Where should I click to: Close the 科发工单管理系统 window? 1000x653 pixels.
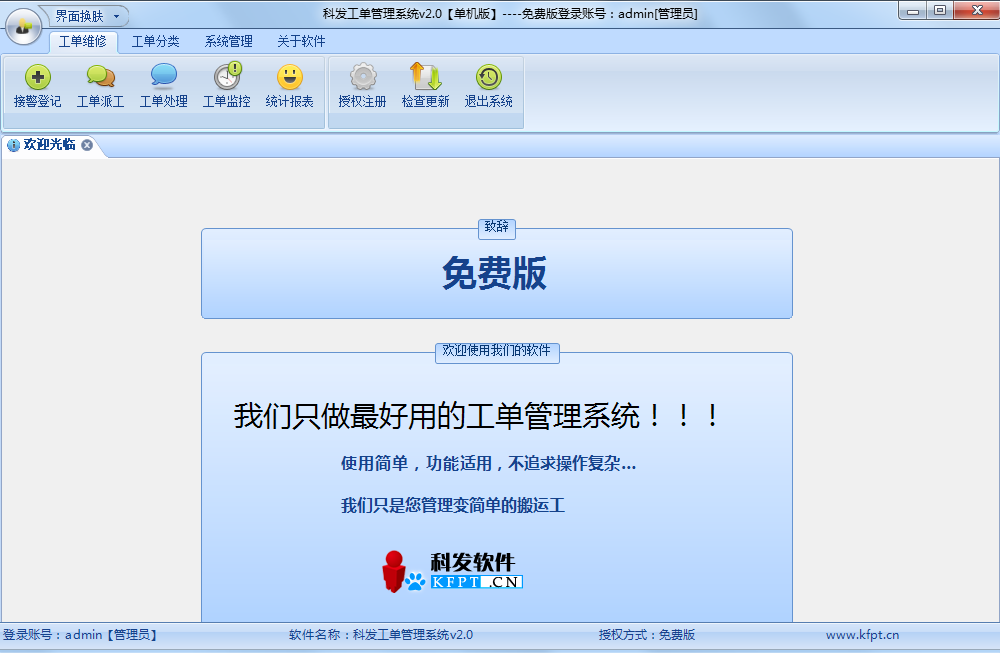[976, 10]
